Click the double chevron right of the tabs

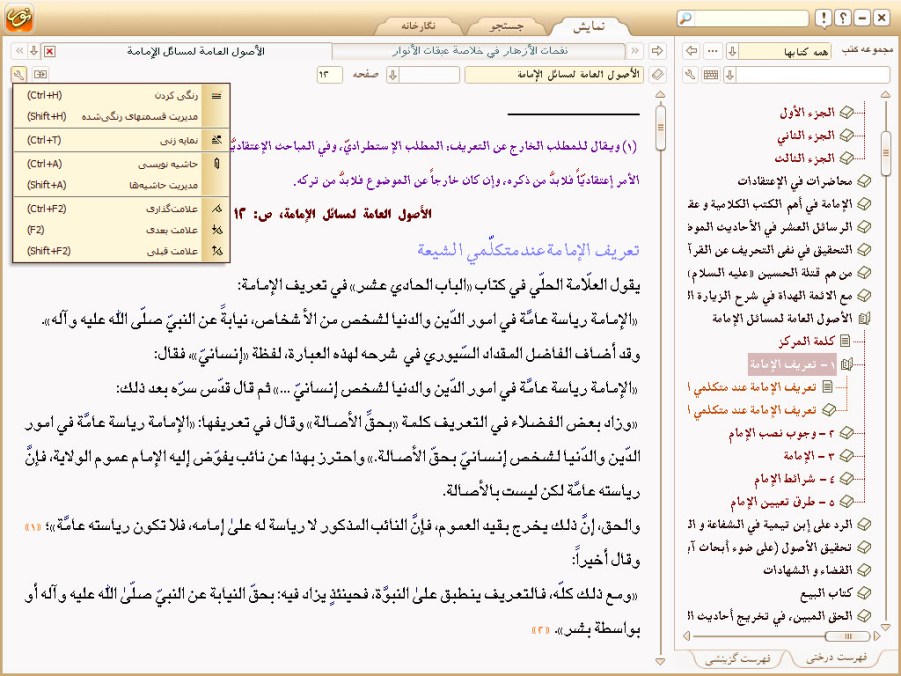click(635, 51)
